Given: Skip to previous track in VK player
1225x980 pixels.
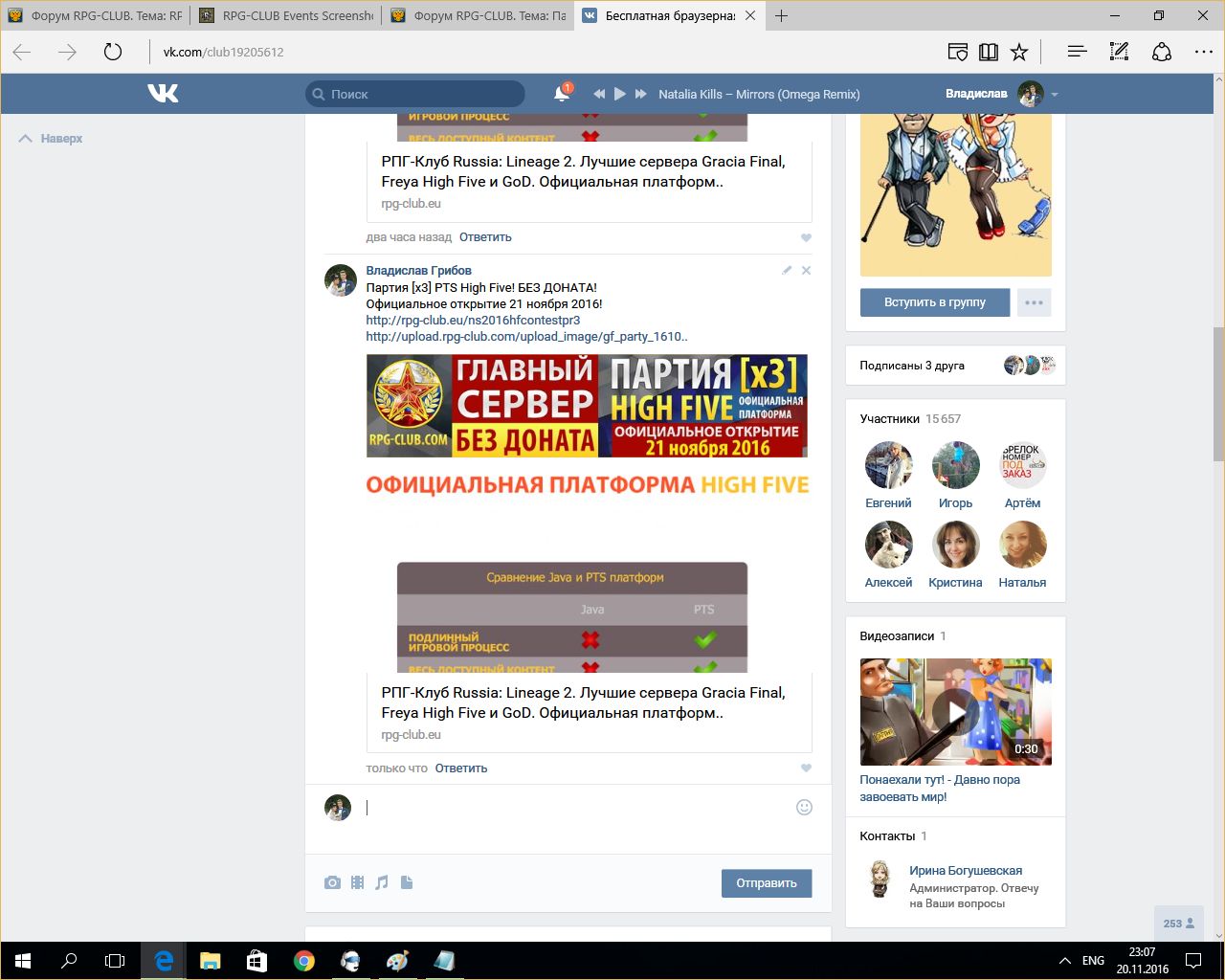Looking at the screenshot, I should [x=599, y=94].
